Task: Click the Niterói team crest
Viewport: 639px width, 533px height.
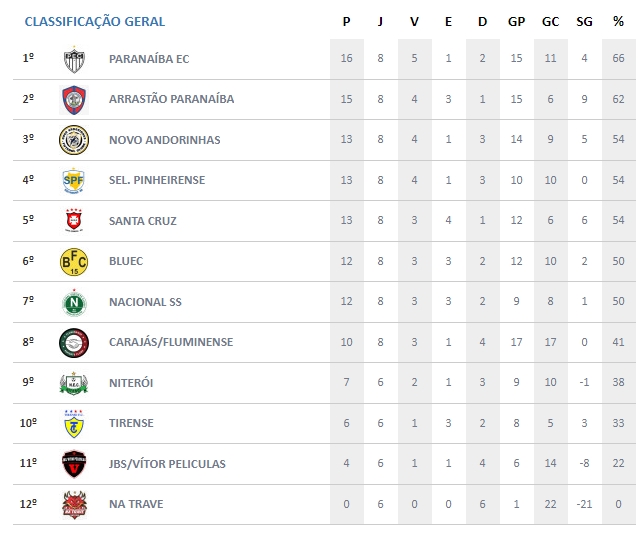Action: coord(74,383)
